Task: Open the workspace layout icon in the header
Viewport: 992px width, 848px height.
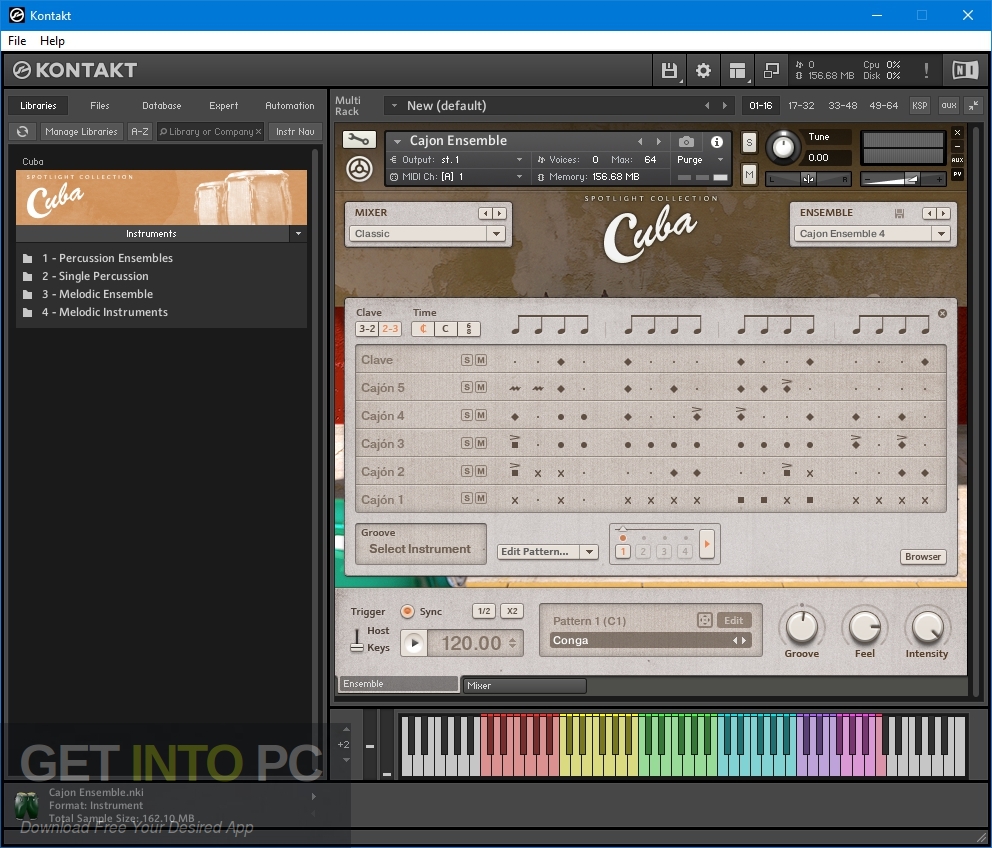Action: pos(737,70)
